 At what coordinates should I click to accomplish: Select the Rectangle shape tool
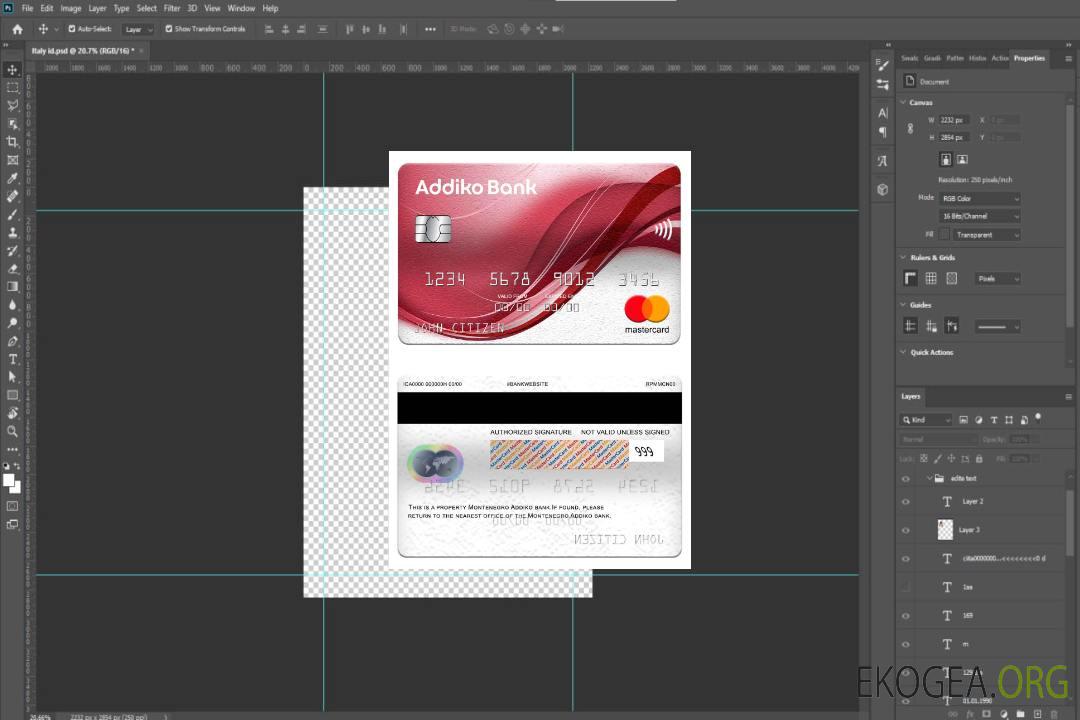pos(12,395)
